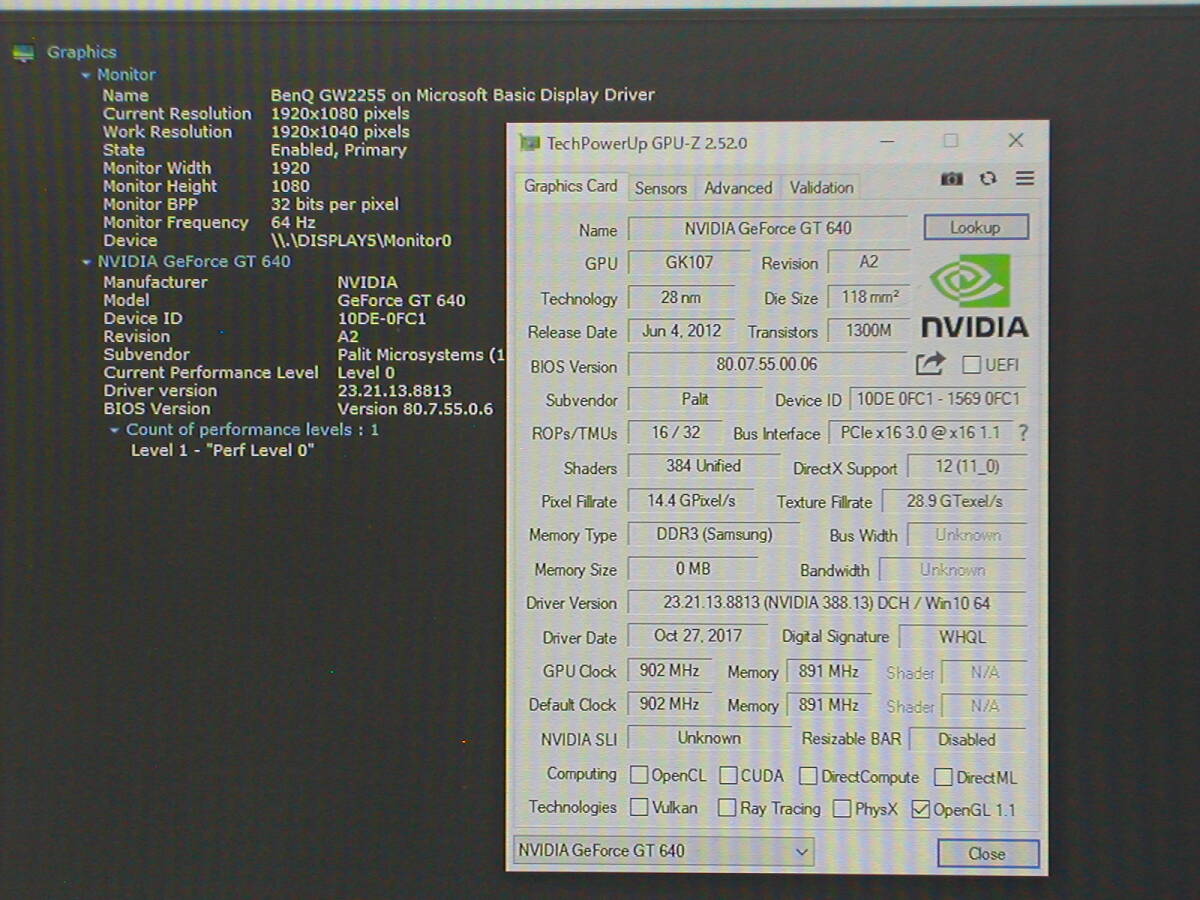The width and height of the screenshot is (1200, 900).
Task: Toggle the DirectML checkbox
Action: pyautogui.click(x=943, y=777)
